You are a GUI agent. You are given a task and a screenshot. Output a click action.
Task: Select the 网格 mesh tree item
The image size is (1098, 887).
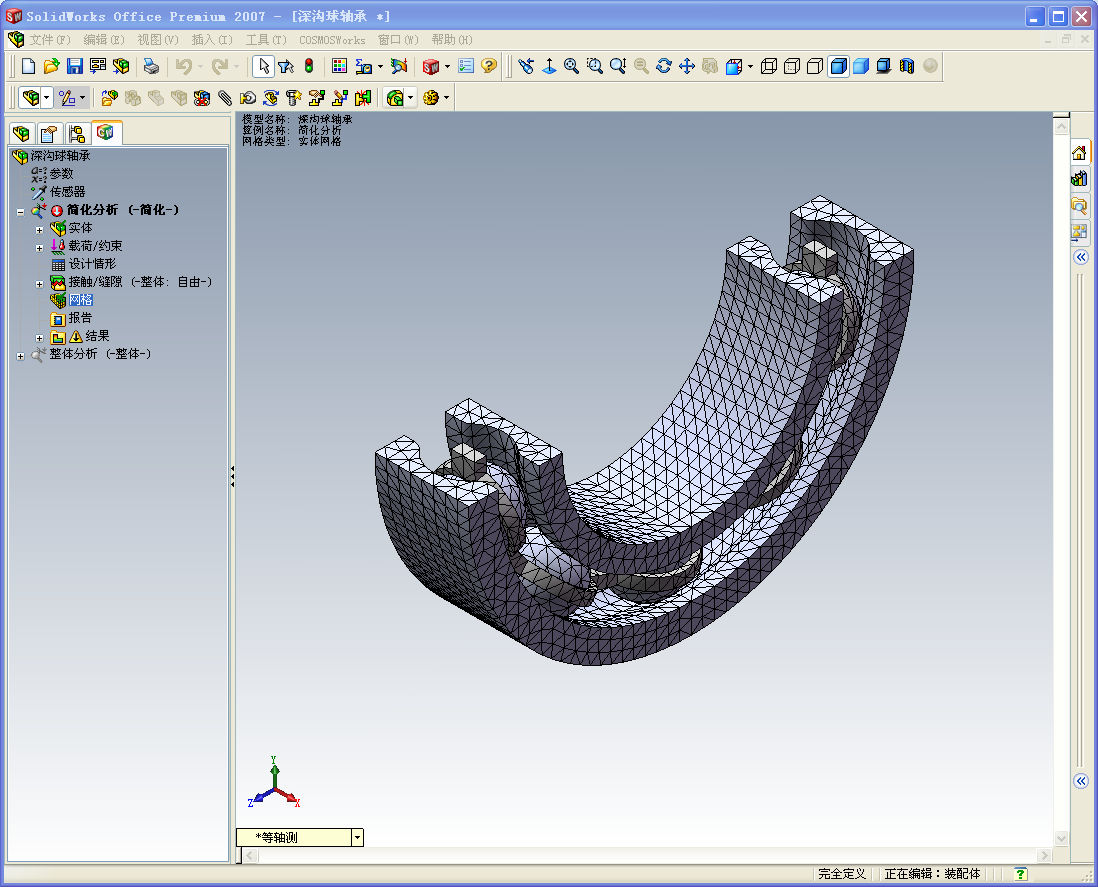(81, 300)
